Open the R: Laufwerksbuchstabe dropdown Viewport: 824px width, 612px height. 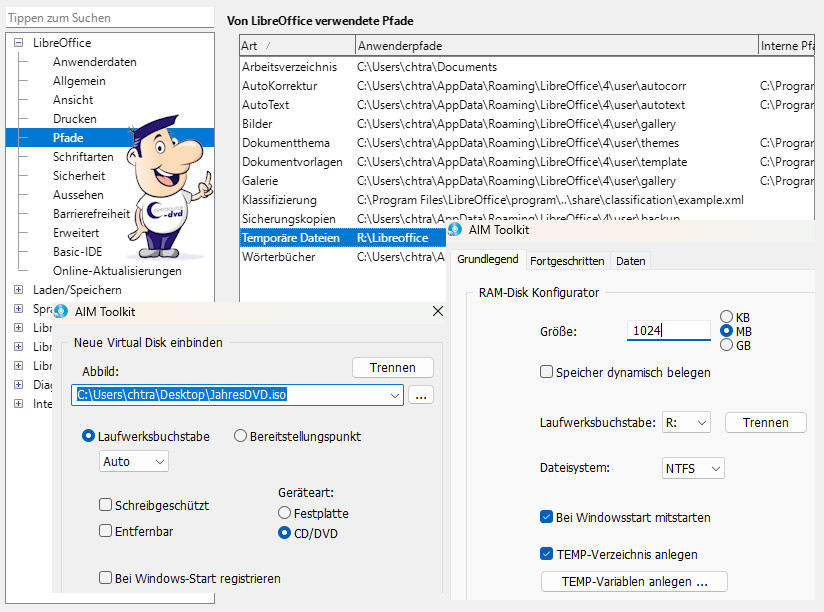[702, 423]
